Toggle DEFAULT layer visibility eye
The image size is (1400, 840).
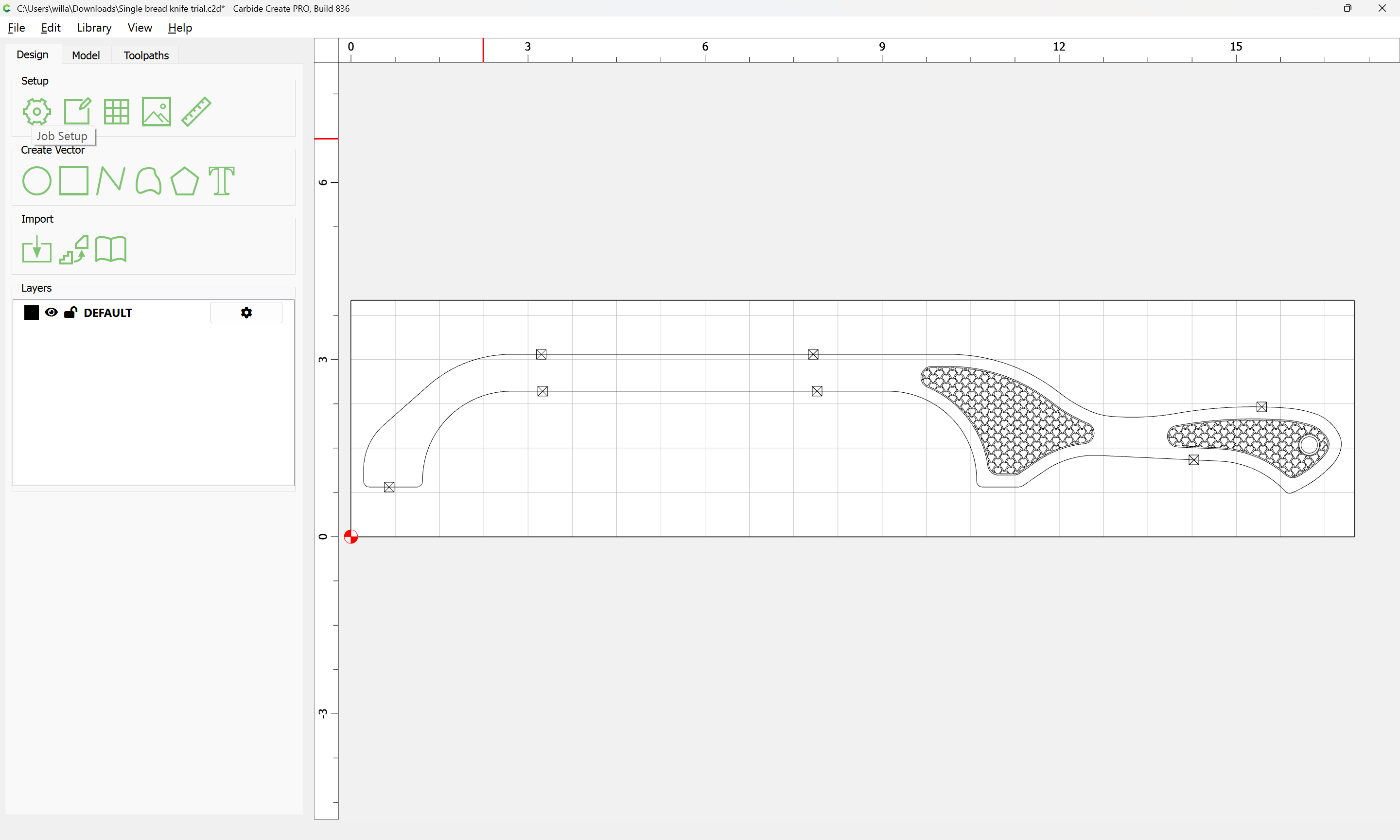[51, 313]
